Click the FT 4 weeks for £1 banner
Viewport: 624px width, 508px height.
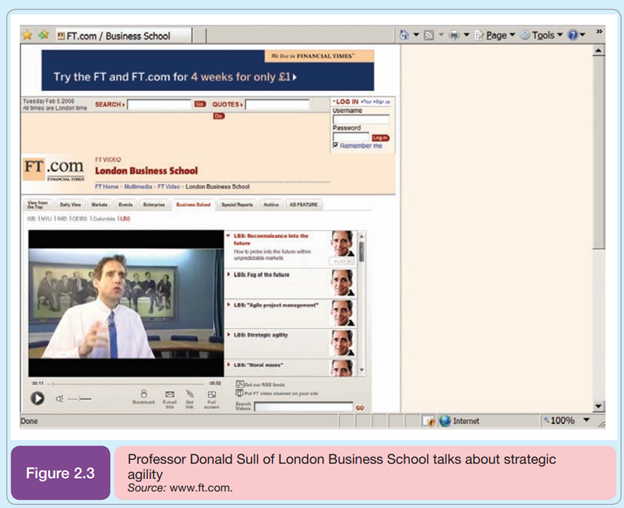point(208,70)
